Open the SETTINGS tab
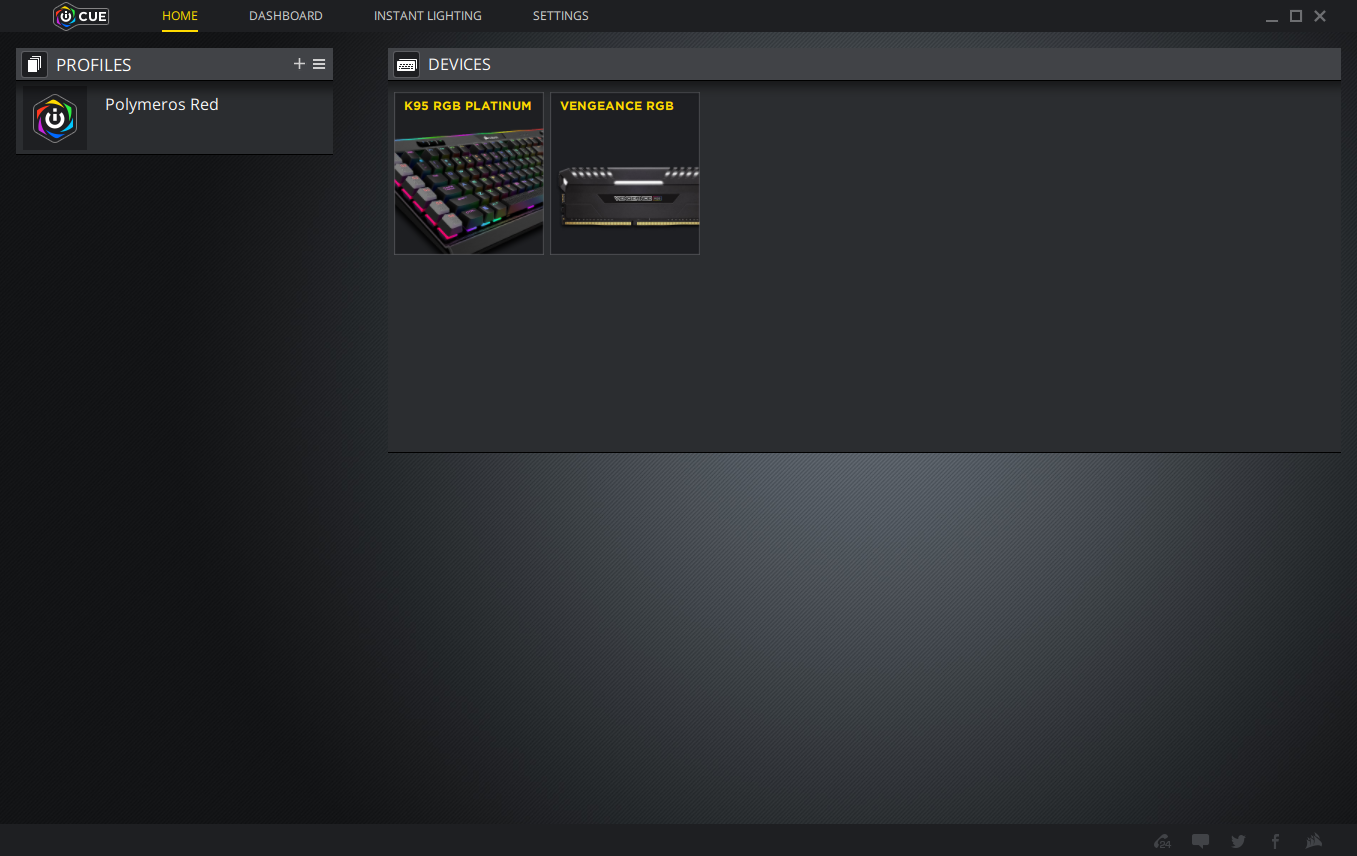This screenshot has width=1357, height=856. pyautogui.click(x=561, y=16)
